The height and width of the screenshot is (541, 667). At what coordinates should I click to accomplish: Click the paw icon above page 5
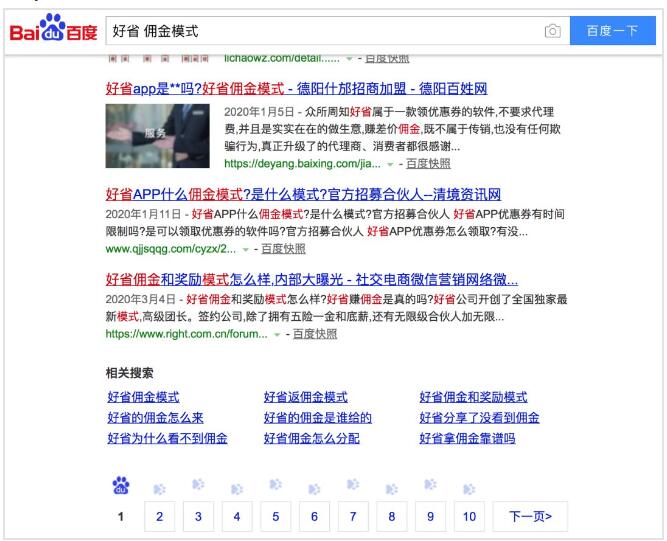(x=275, y=489)
